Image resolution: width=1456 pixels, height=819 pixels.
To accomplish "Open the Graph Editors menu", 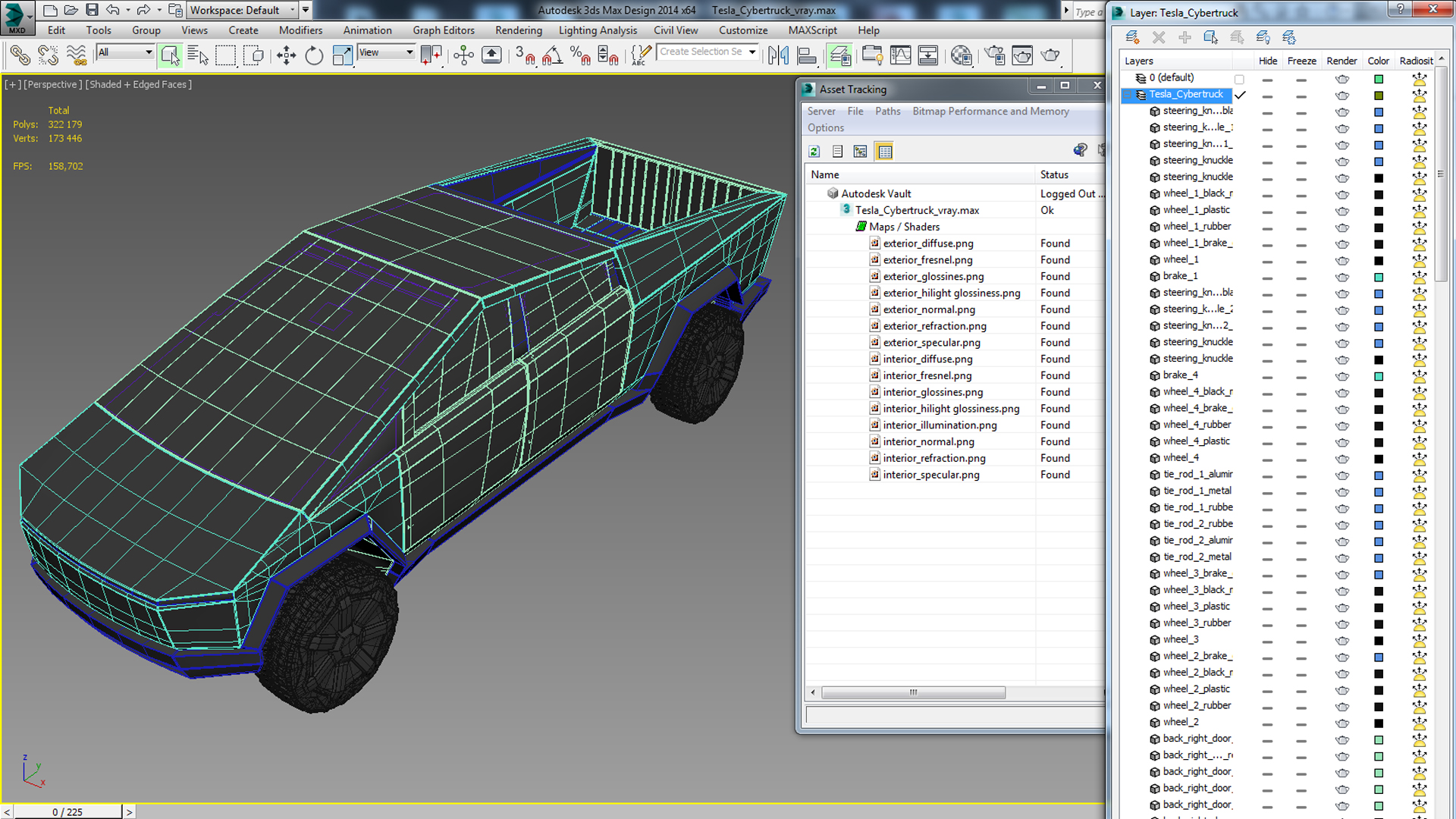I will point(444,30).
